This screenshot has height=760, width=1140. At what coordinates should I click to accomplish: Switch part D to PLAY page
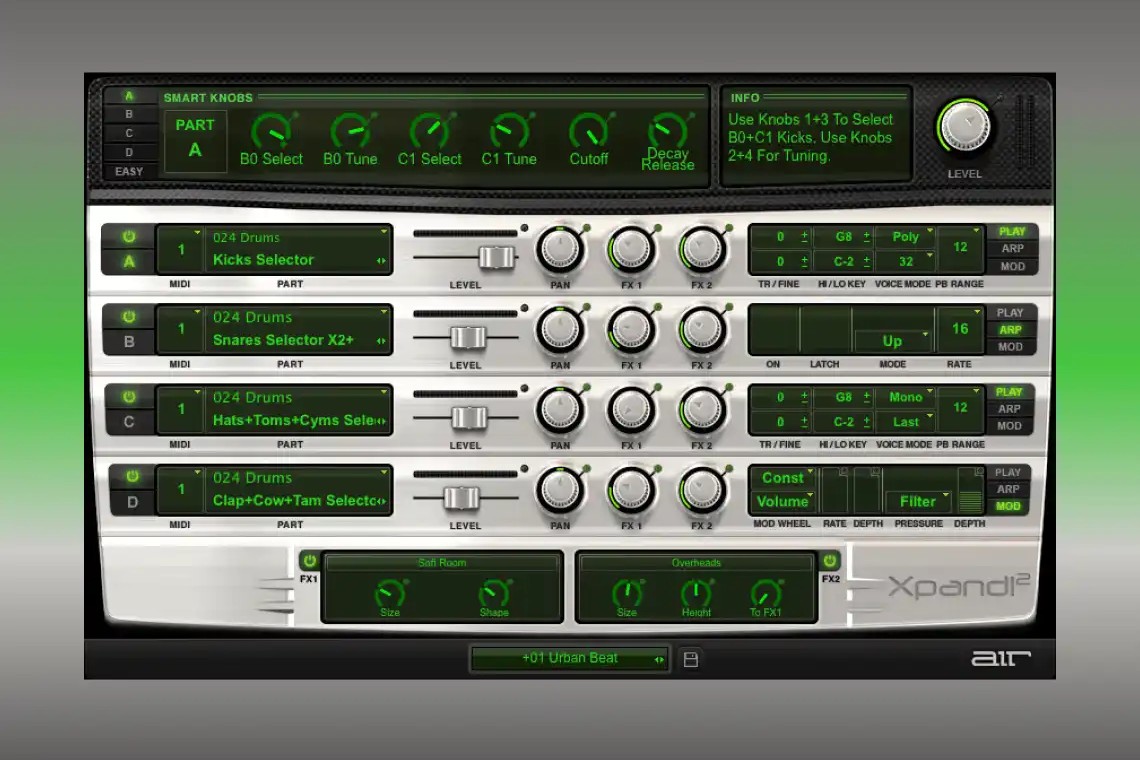coord(1008,472)
